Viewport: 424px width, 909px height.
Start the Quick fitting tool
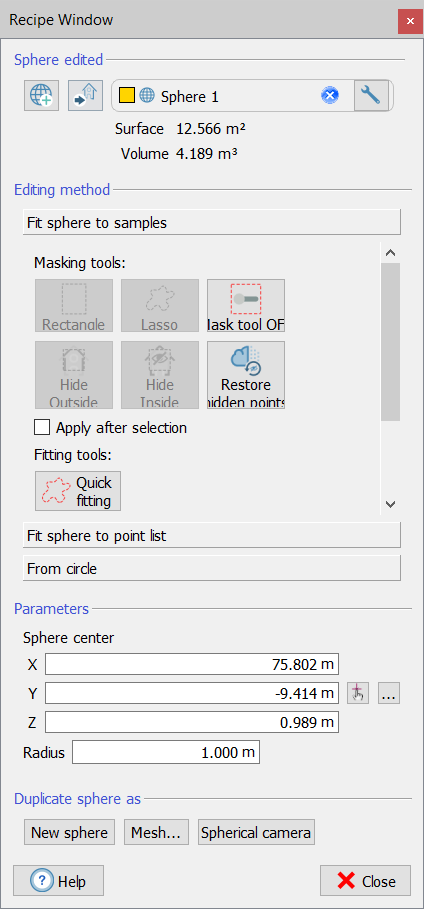coord(78,490)
